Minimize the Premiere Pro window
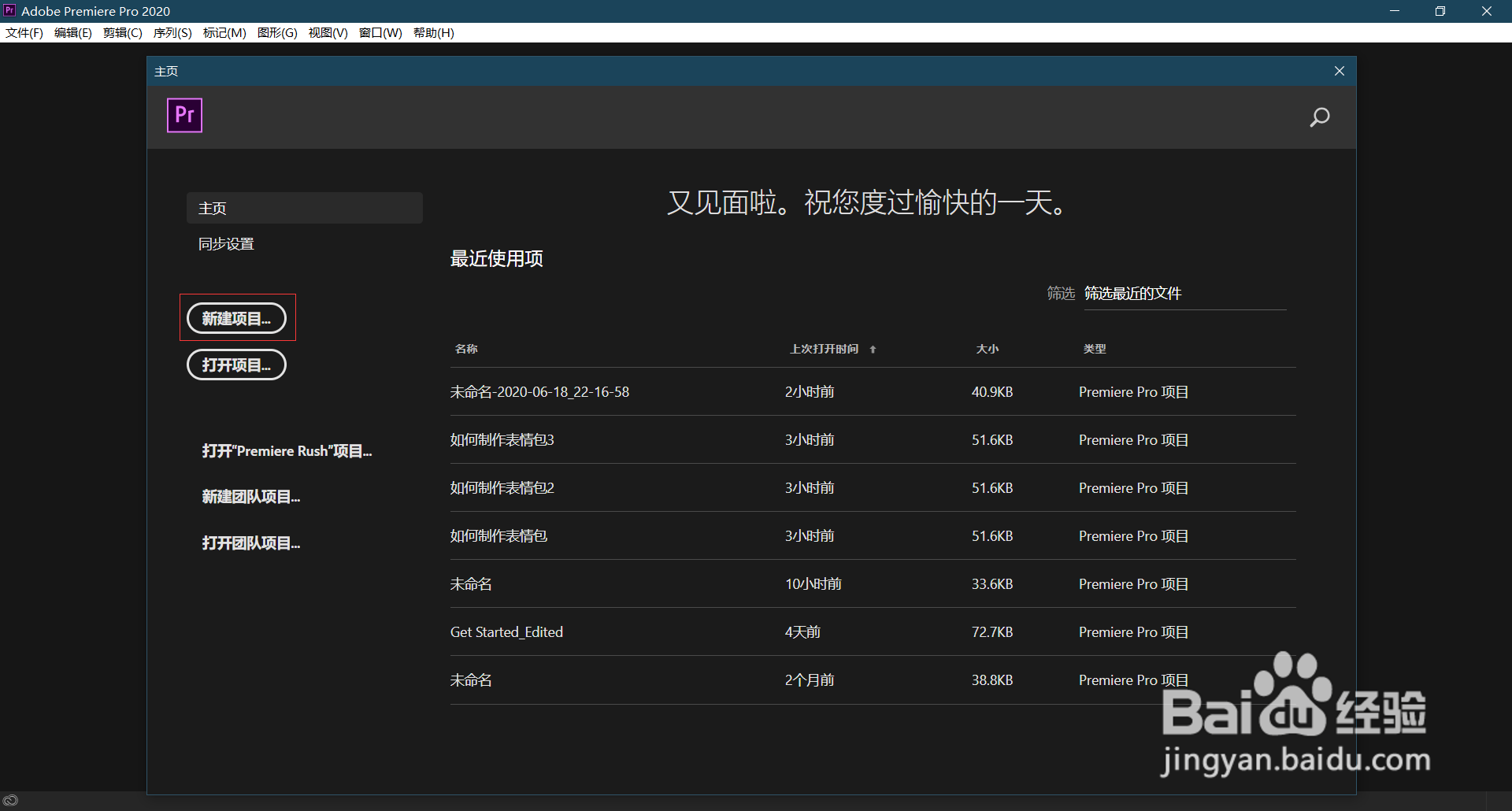Screen dimensions: 1512x811 pyautogui.click(x=1395, y=11)
